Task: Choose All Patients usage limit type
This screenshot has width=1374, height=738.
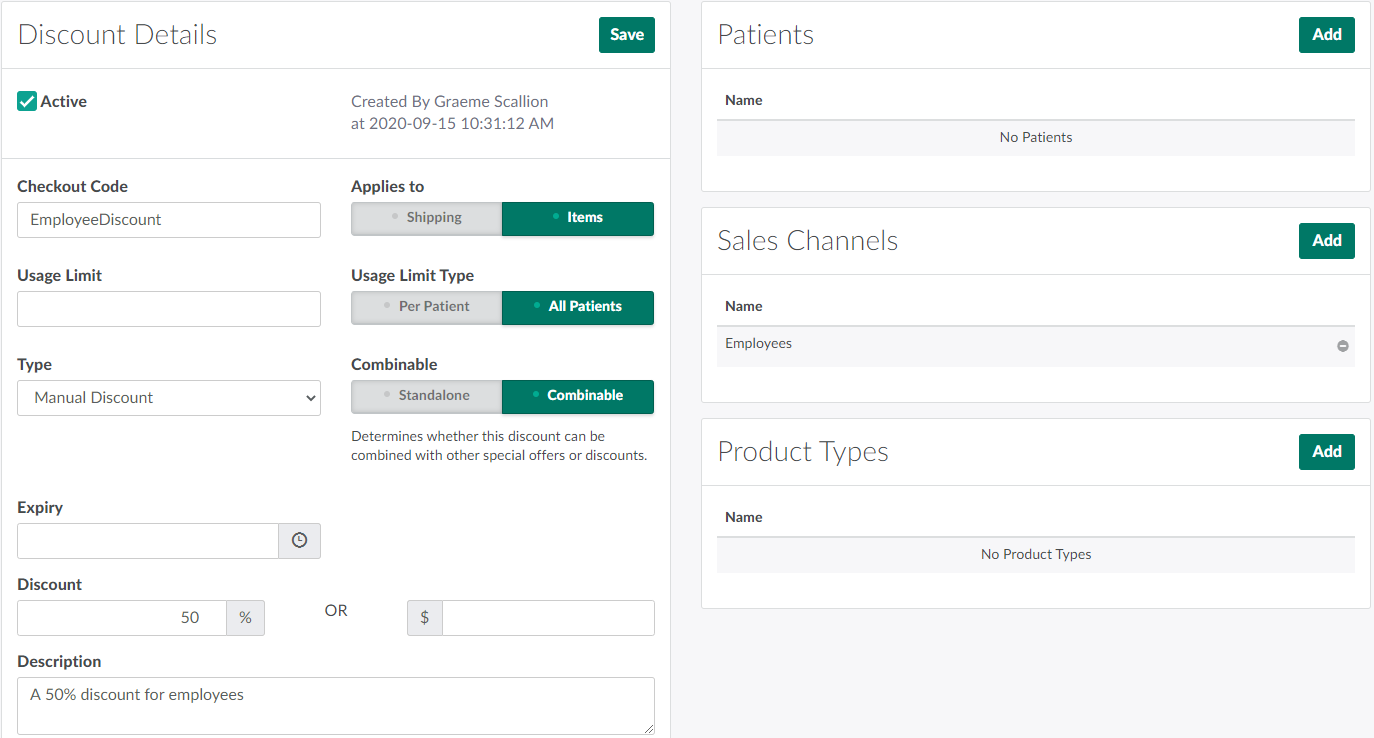Action: pyautogui.click(x=578, y=307)
